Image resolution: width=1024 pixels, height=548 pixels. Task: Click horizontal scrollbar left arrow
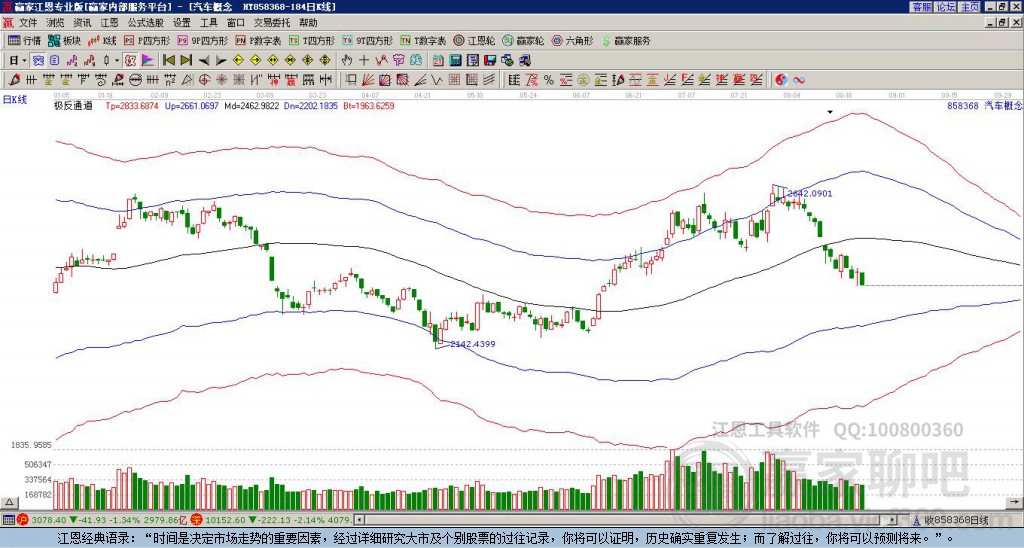[x=359, y=520]
